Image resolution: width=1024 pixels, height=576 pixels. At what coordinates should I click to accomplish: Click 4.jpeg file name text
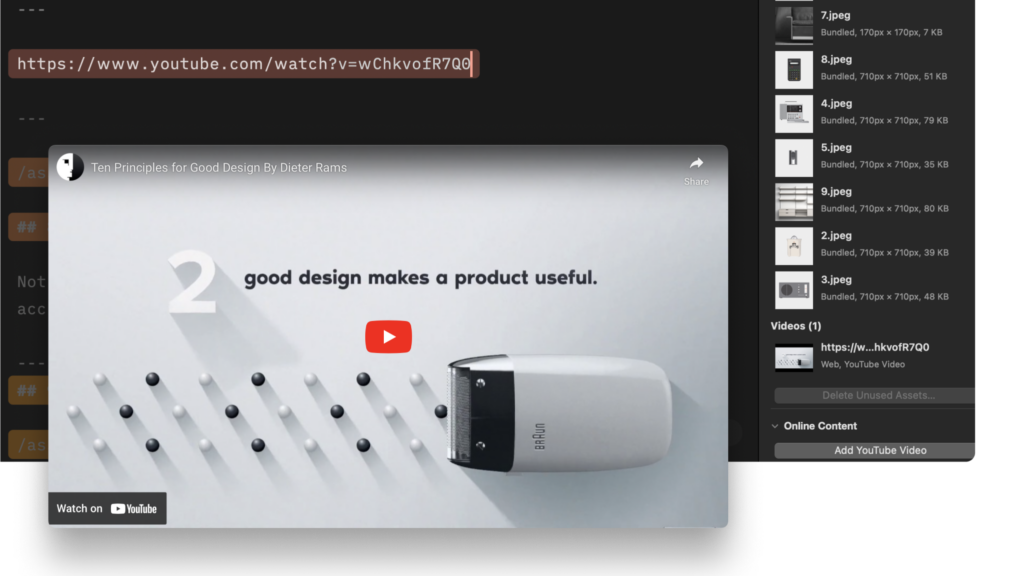point(836,103)
